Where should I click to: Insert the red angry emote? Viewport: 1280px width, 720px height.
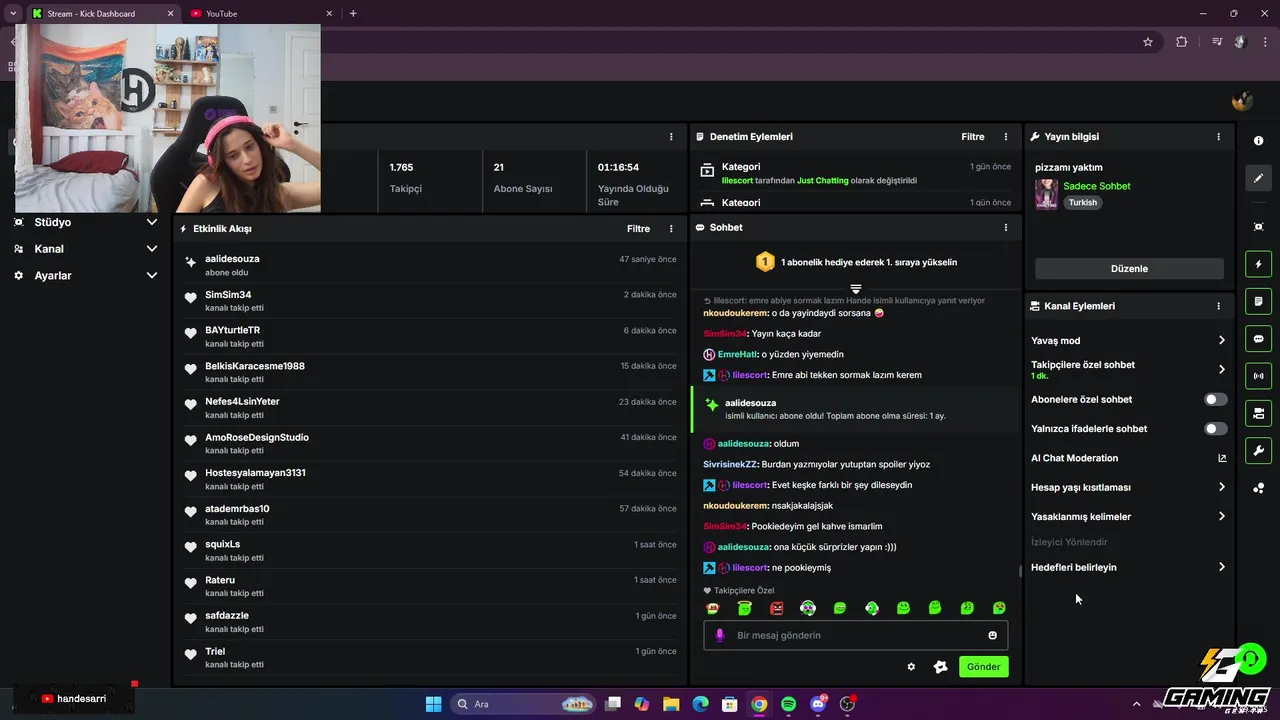coord(776,608)
